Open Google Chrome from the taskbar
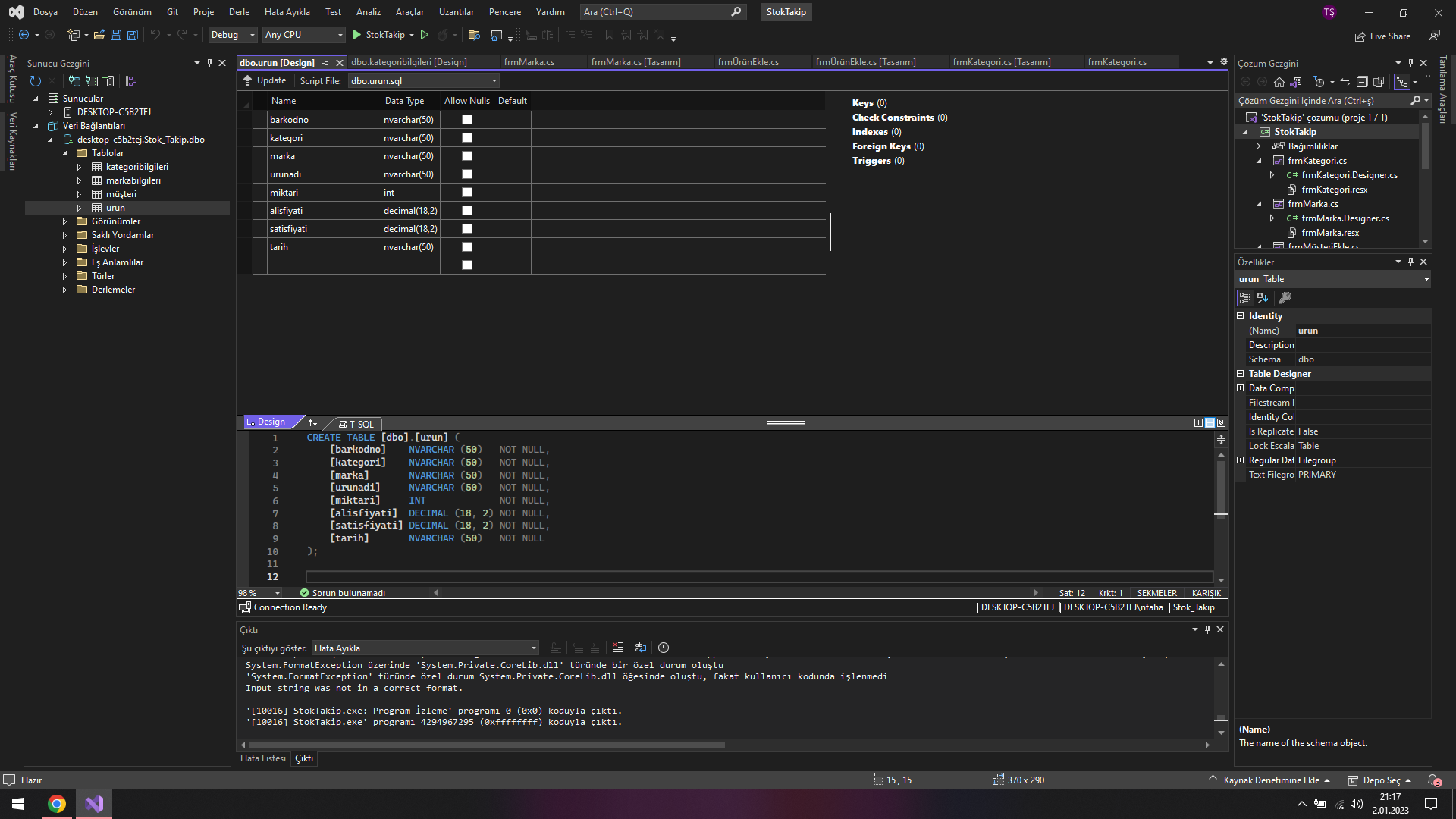The height and width of the screenshot is (819, 1456). click(x=57, y=804)
